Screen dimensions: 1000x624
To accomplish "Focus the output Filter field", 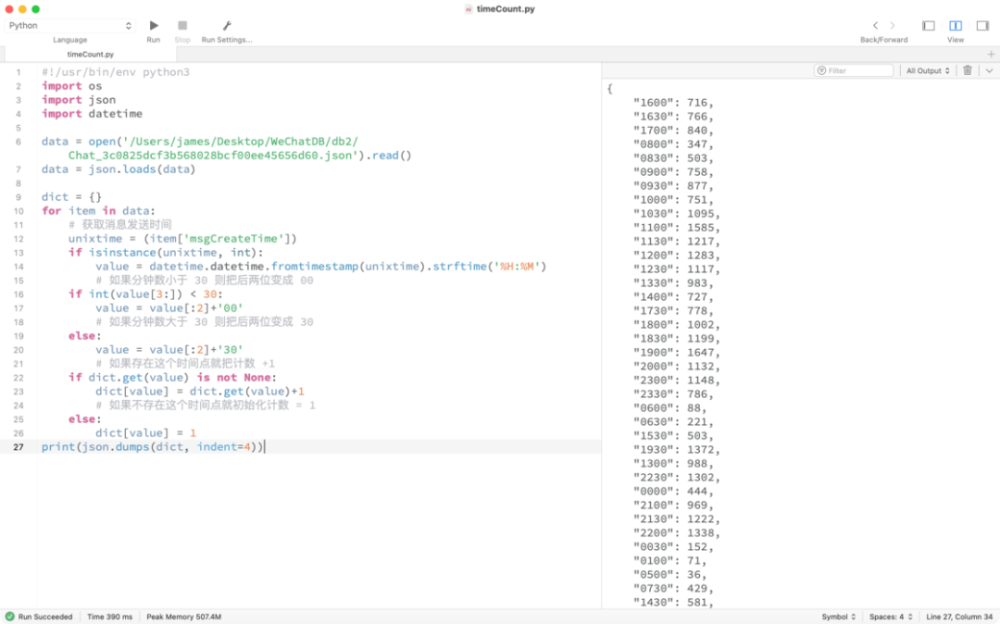I will [854, 71].
